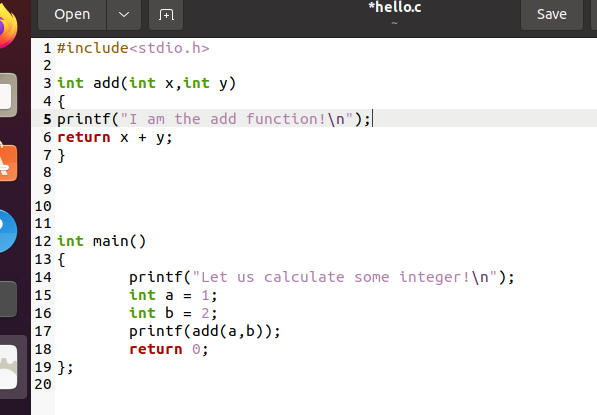Screen dimensions: 597x415
Task: Save the hello.c file
Action: click(552, 14)
